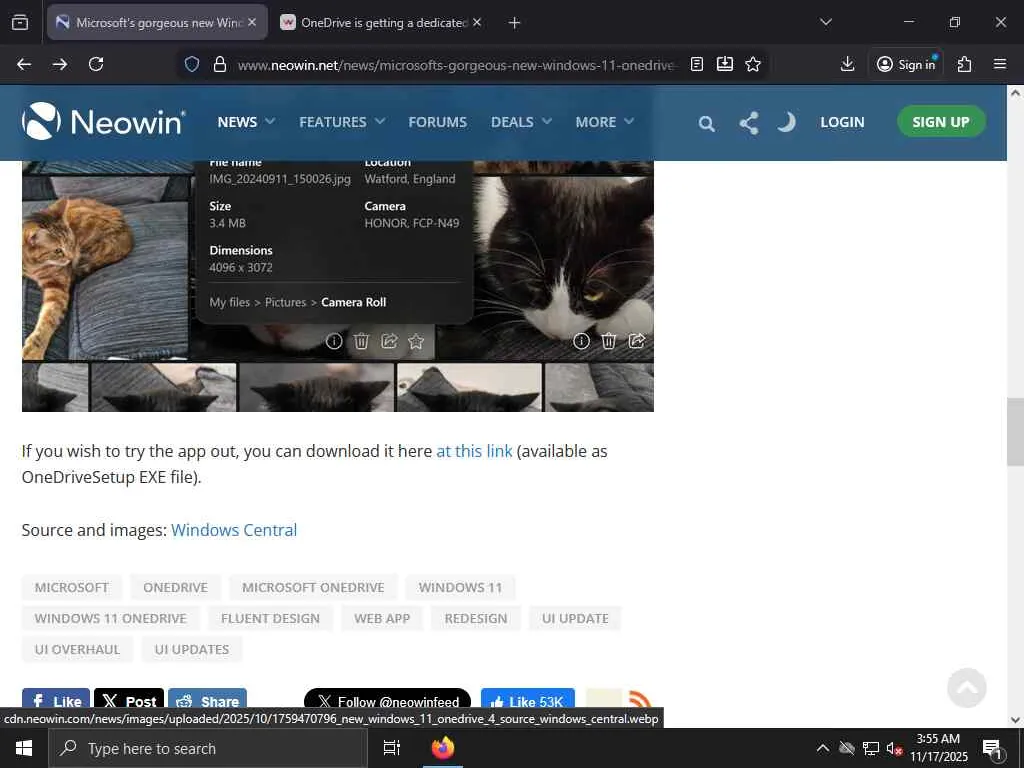Viewport: 1024px width, 768px height.
Task: Open the Windows notification center icon
Action: tap(992, 749)
